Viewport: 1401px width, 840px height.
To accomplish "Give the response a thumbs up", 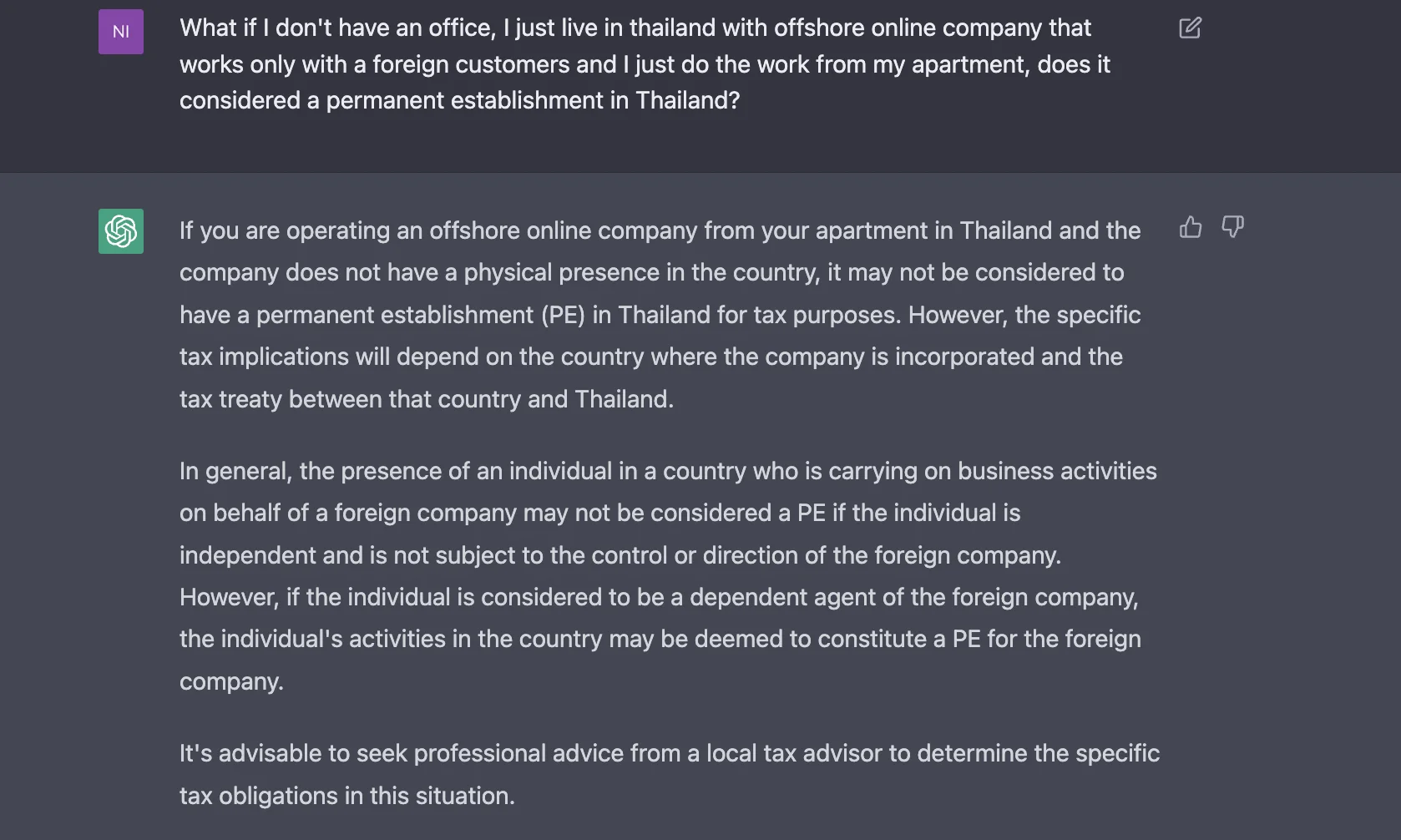I will pos(1191,226).
